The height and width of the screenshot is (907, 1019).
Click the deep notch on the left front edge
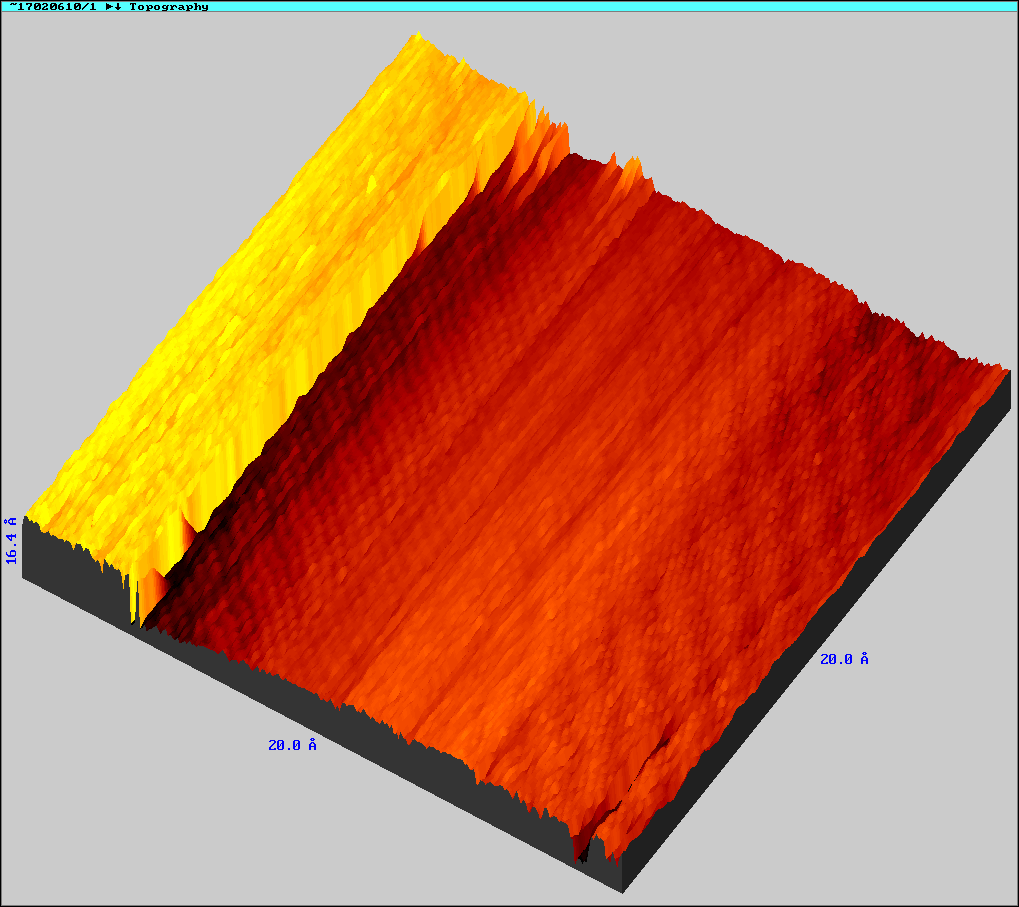point(135,612)
